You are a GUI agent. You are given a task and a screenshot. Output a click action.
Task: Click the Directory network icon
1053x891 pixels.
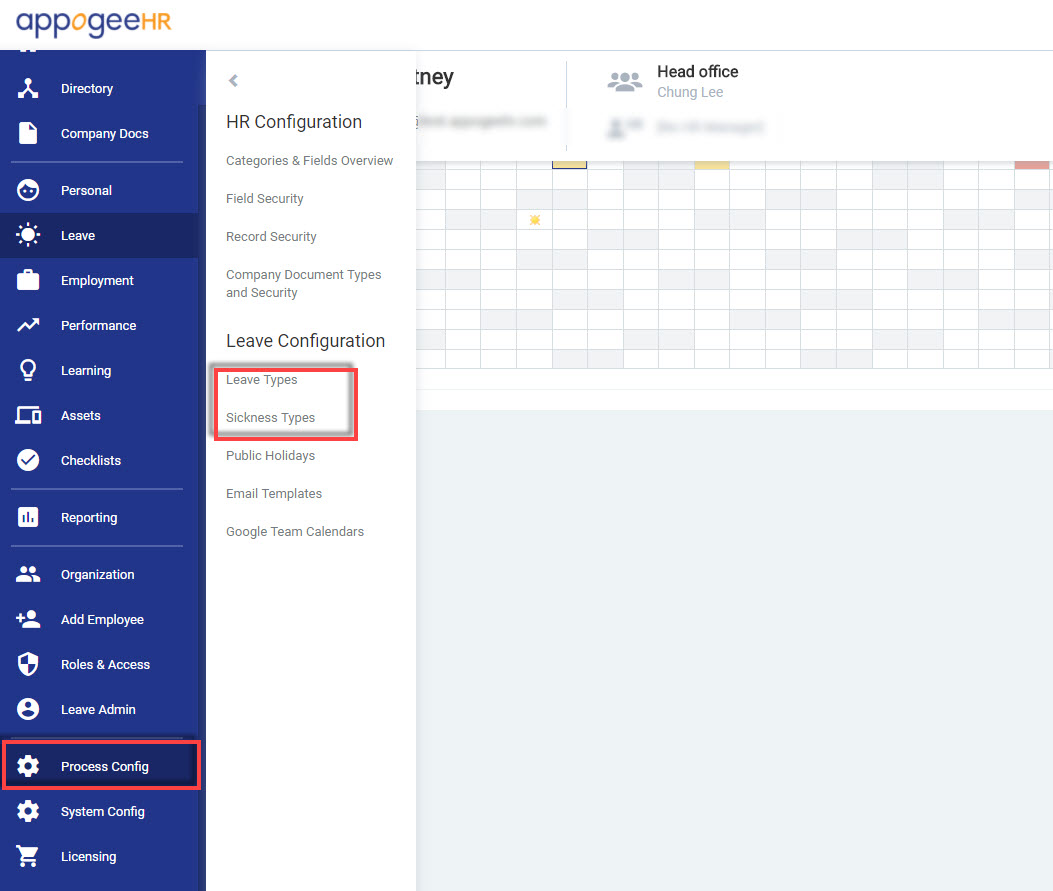coord(28,88)
